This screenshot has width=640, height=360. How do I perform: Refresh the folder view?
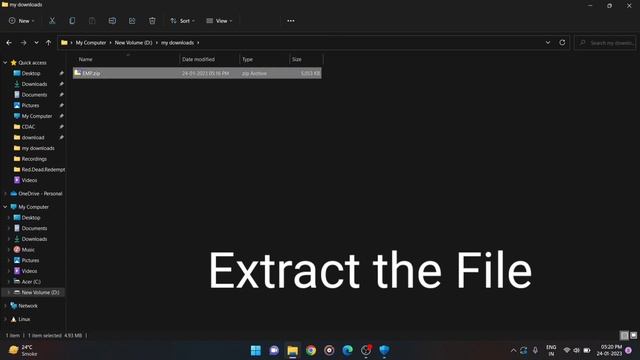tap(562, 42)
